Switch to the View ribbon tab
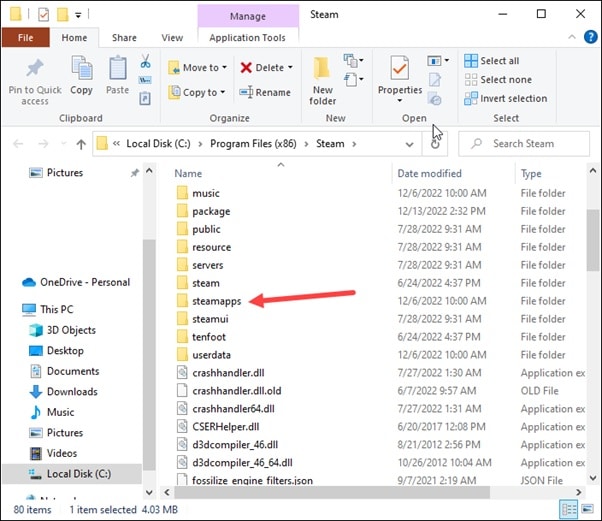Image resolution: width=602 pixels, height=521 pixels. point(172,38)
